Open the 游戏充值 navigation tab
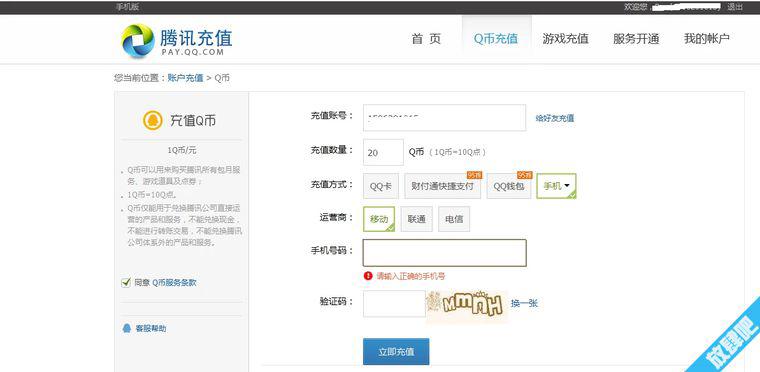Screen dimensions: 760x372 pos(566,39)
